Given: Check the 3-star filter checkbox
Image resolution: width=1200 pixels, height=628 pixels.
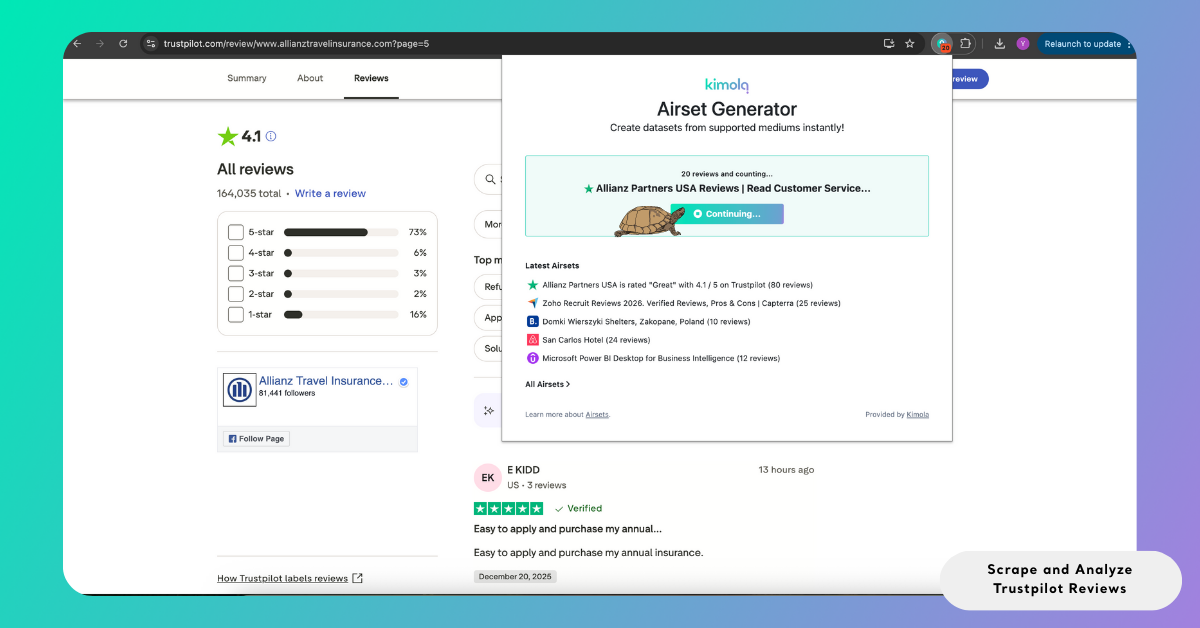Looking at the screenshot, I should (236, 273).
